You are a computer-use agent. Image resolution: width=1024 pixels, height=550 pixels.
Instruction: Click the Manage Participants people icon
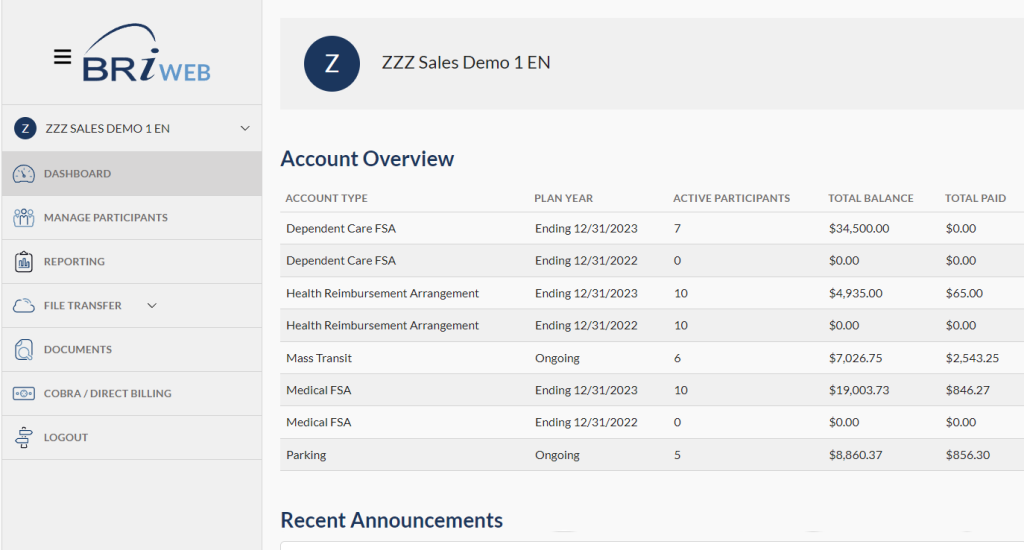[24, 218]
